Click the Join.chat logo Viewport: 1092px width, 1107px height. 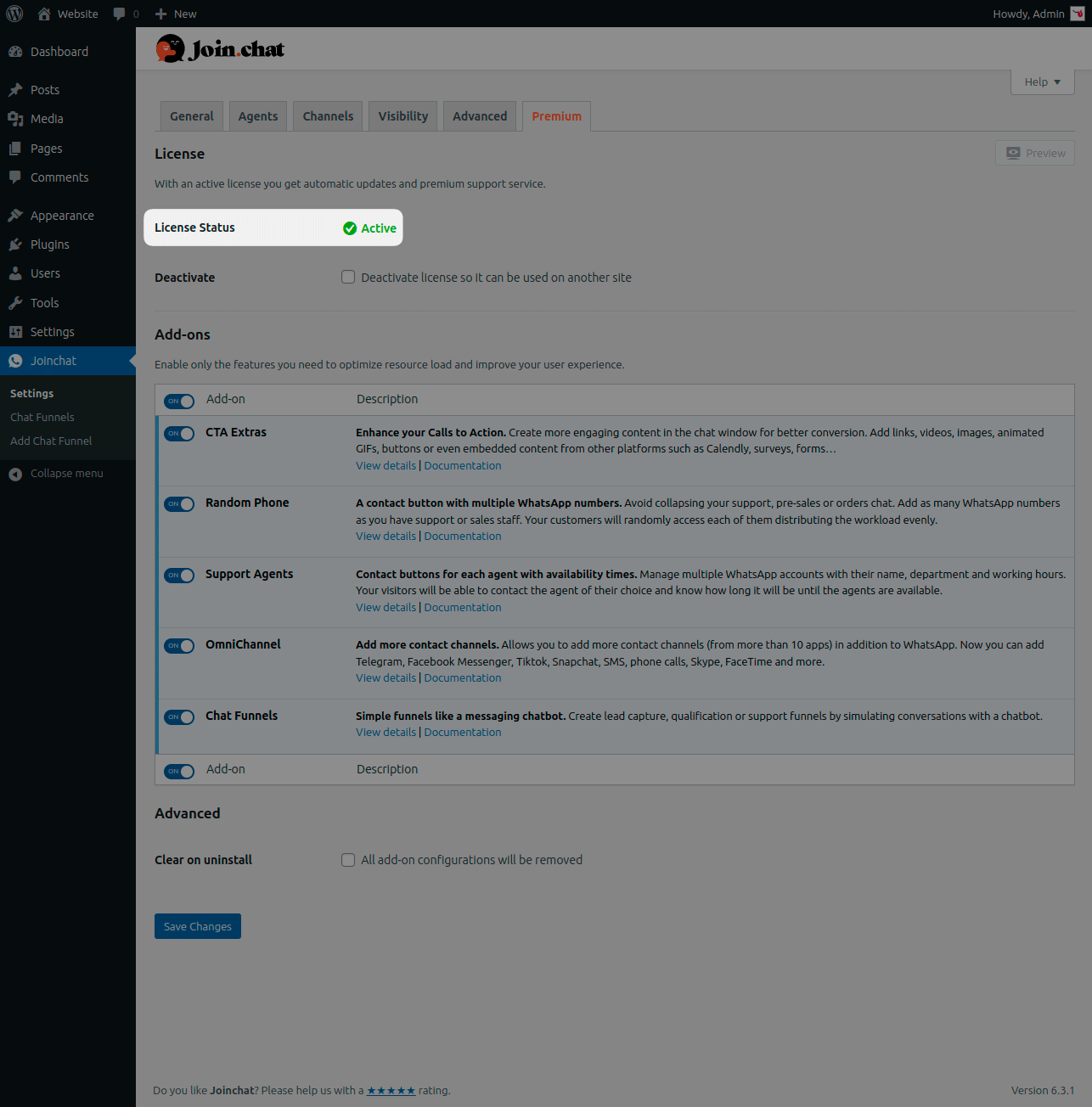(220, 49)
